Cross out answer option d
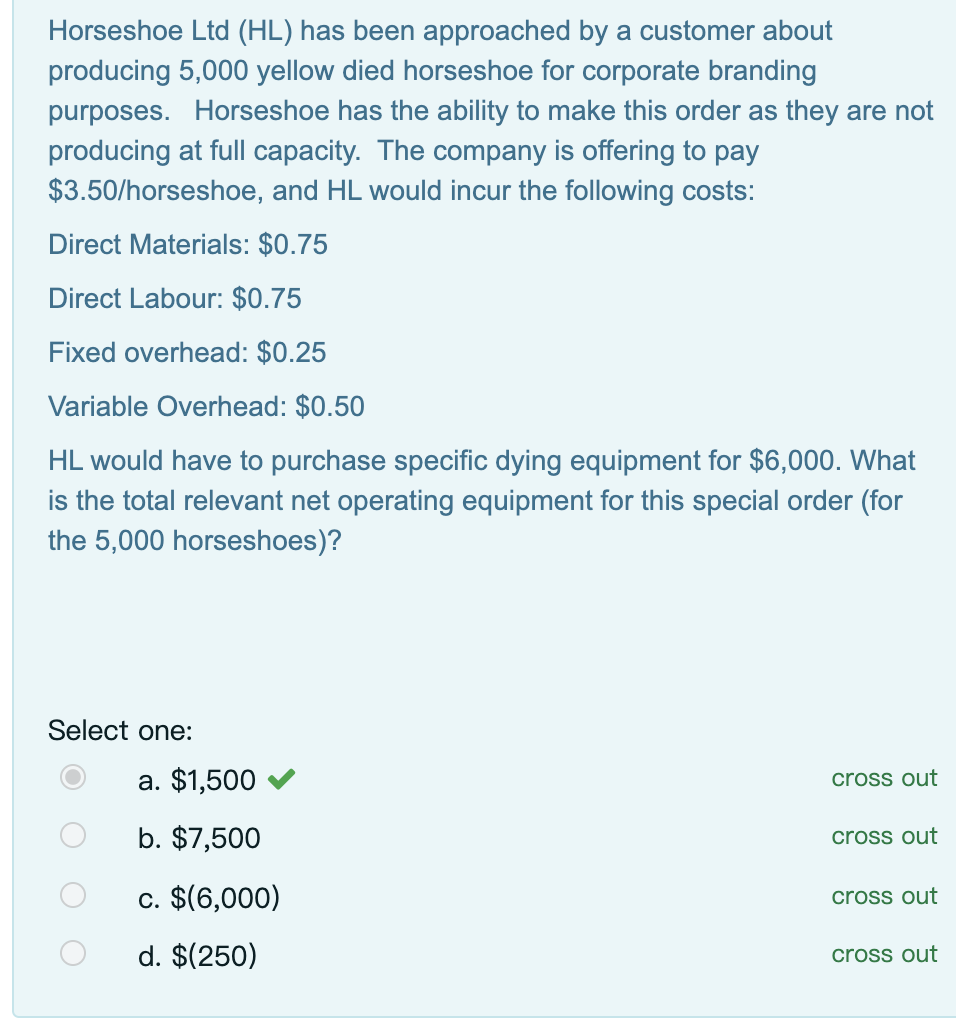Screen dimensions: 956x1020 (884, 954)
